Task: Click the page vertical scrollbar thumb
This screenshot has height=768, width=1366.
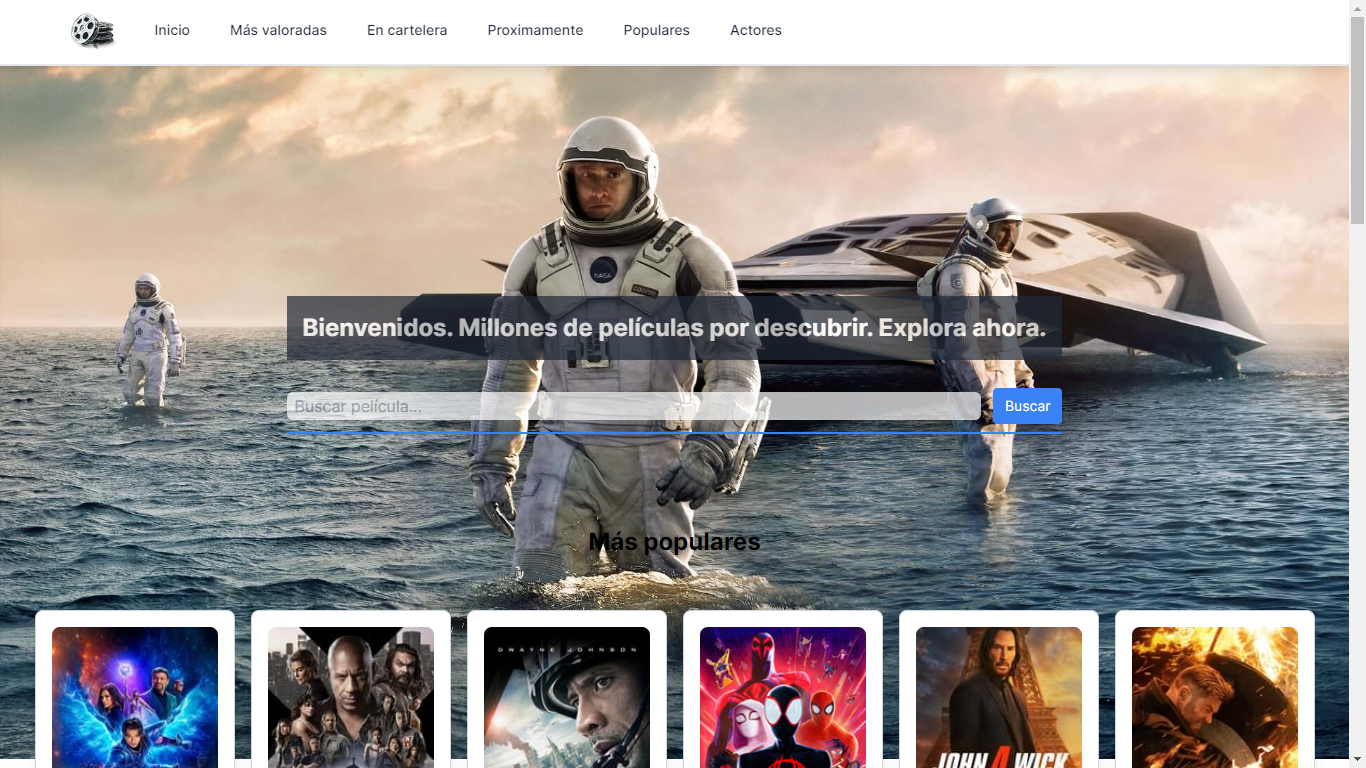Action: point(1357,120)
